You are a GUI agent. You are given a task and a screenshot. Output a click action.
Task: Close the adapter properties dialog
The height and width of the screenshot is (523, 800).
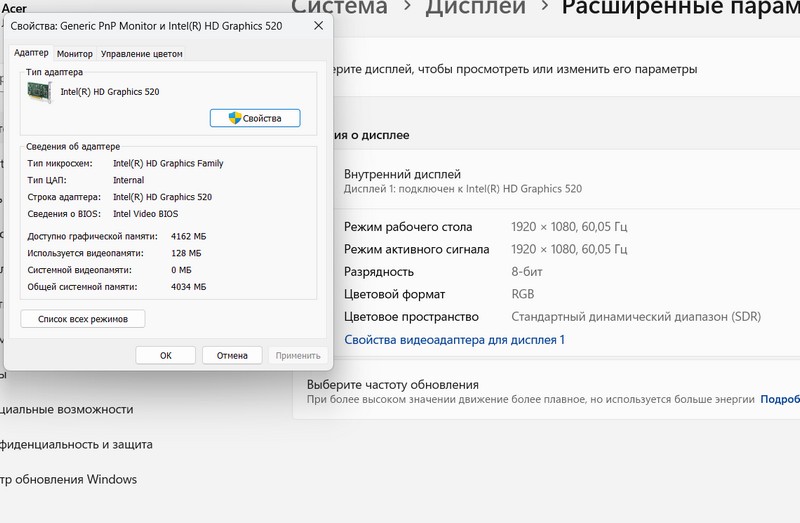point(317,27)
